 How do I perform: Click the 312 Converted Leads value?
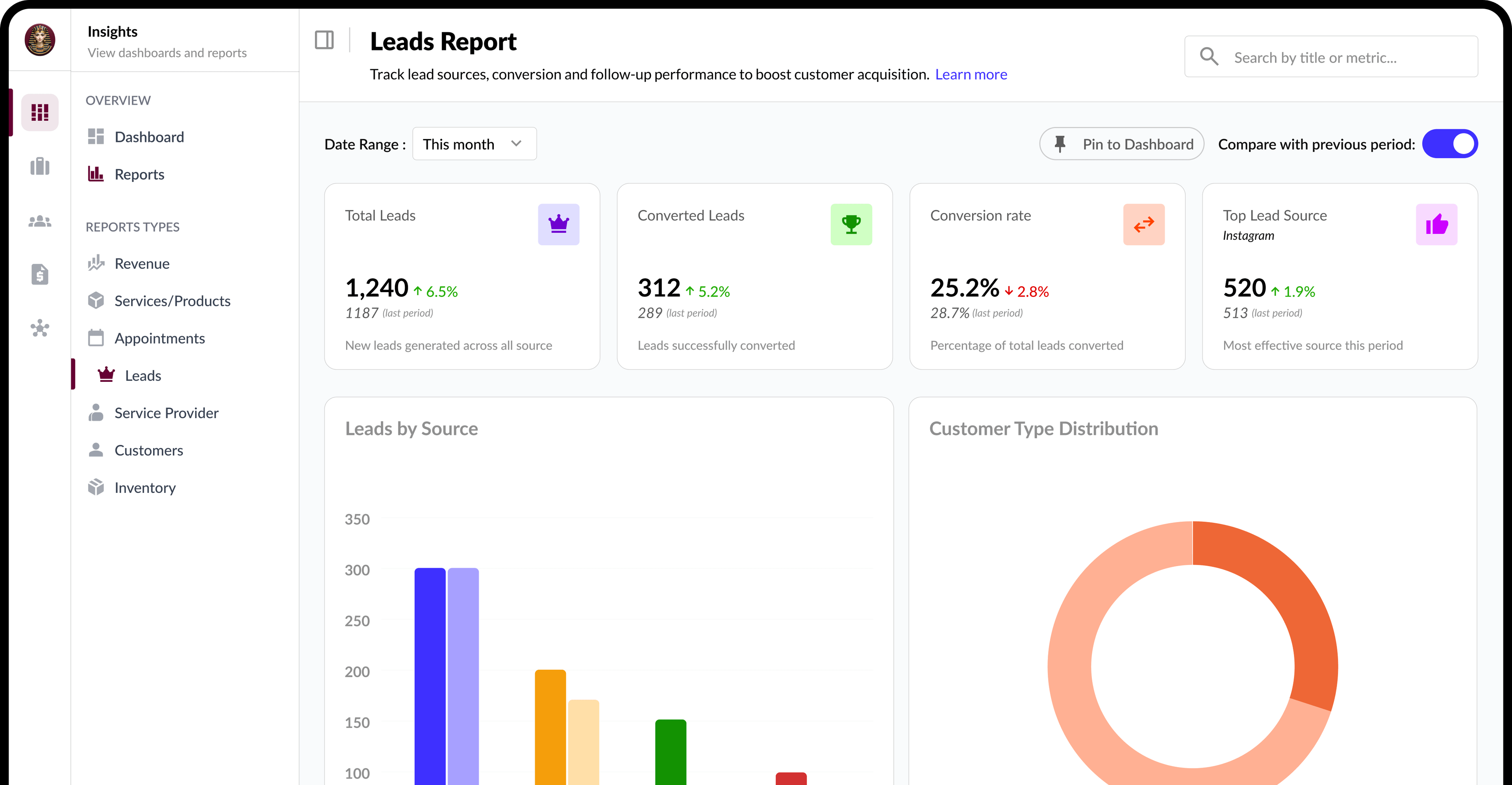point(659,288)
